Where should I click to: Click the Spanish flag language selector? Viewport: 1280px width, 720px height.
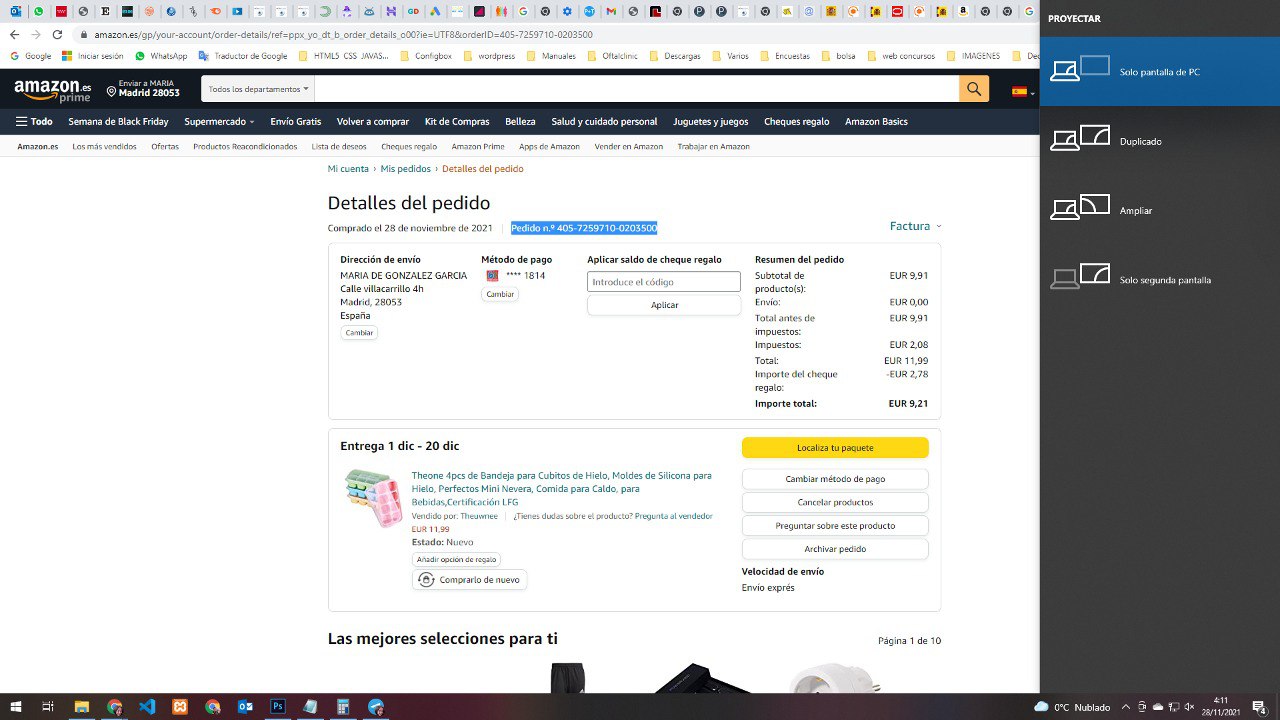(x=1021, y=91)
